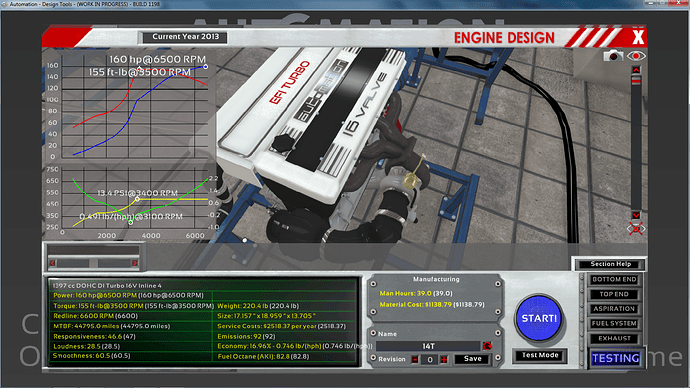Screen dimensions: 690x388
Task: Open Section Help
Action: click(610, 264)
